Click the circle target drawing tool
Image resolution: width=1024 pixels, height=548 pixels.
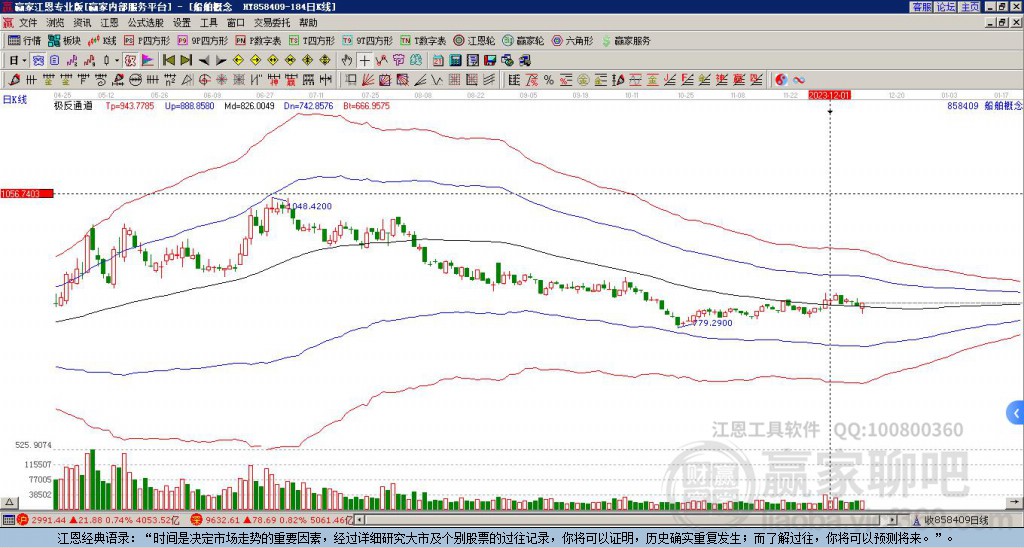coord(204,80)
